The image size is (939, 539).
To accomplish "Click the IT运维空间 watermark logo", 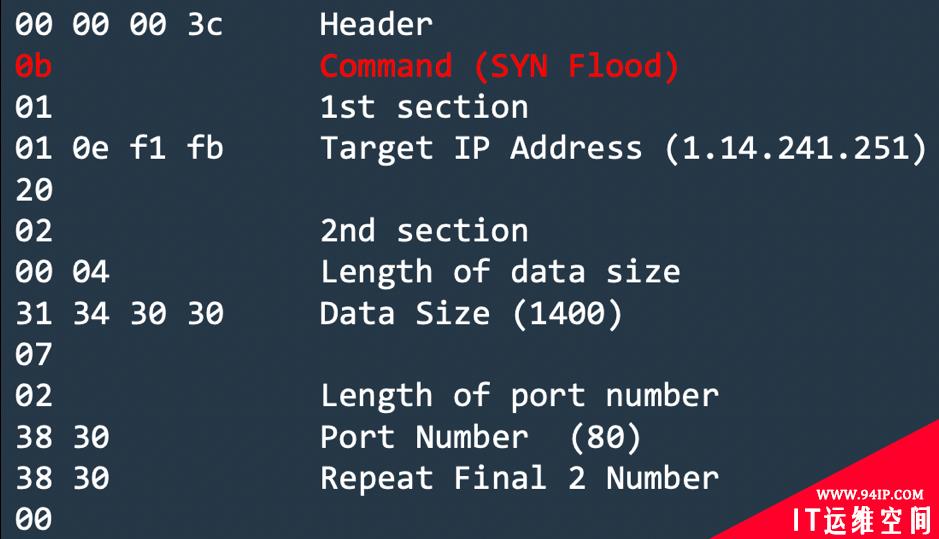I will coord(861,520).
